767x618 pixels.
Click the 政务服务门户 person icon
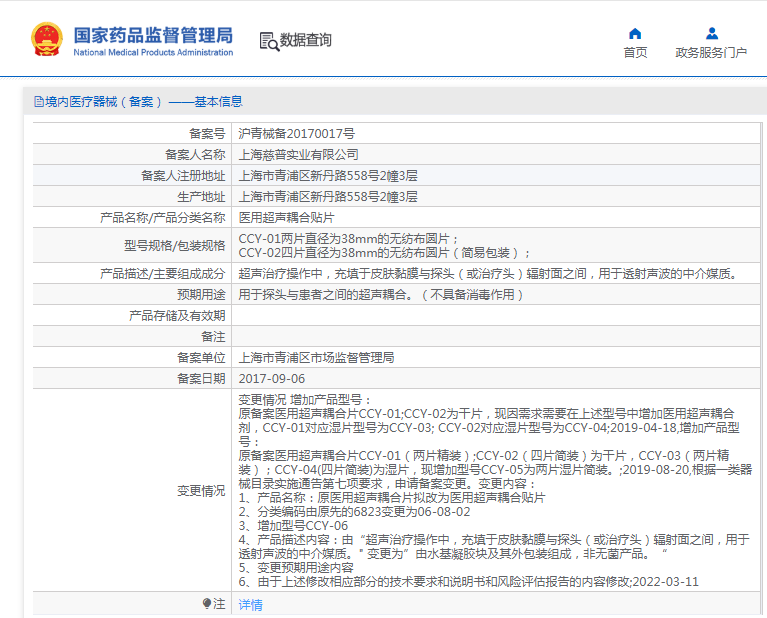pyautogui.click(x=712, y=33)
